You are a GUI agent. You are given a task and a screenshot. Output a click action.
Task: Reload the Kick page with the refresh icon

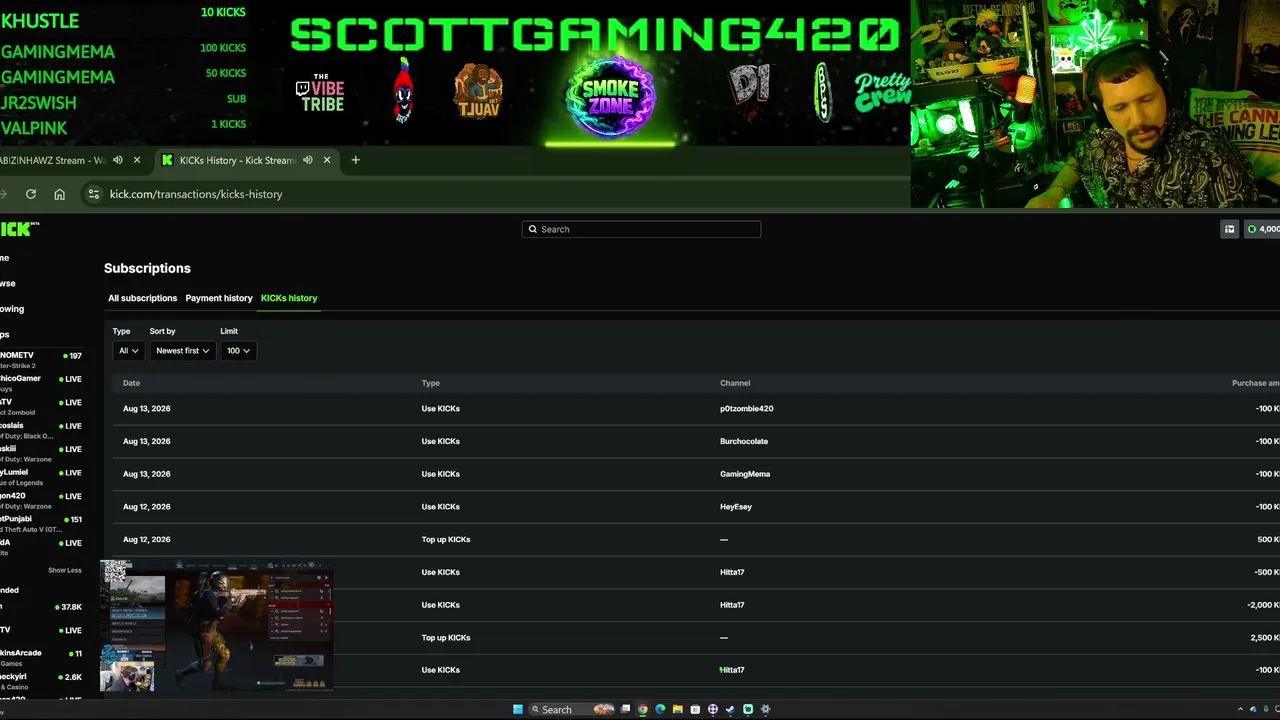coord(31,194)
